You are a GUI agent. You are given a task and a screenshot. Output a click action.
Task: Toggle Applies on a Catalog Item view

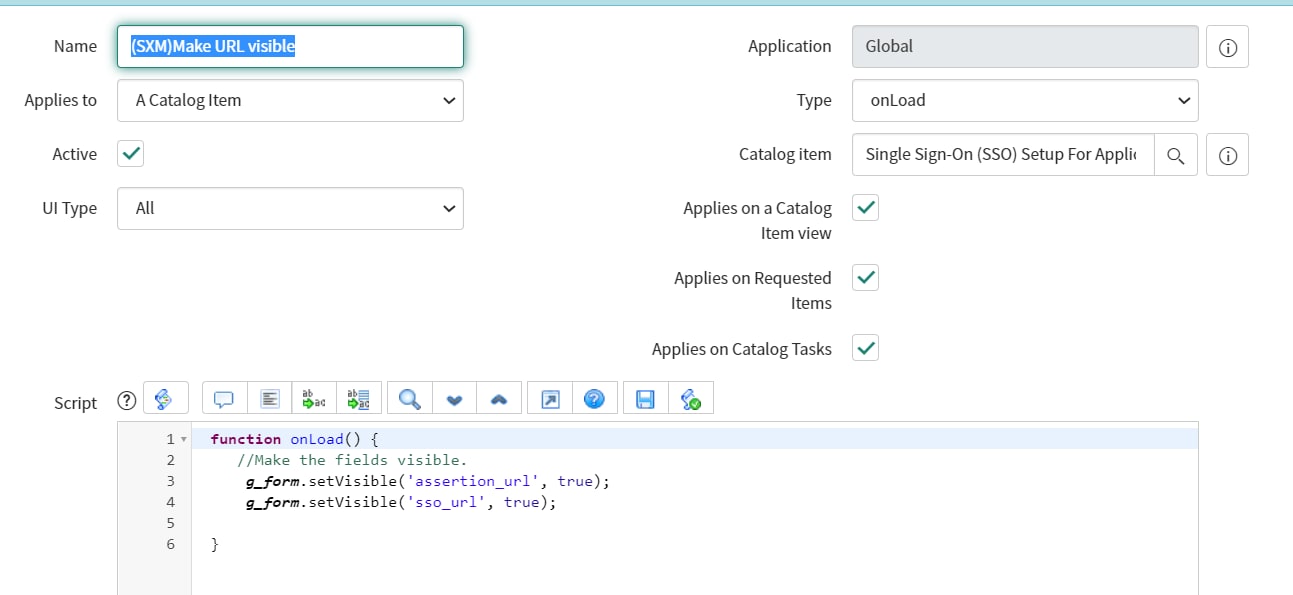click(x=866, y=208)
